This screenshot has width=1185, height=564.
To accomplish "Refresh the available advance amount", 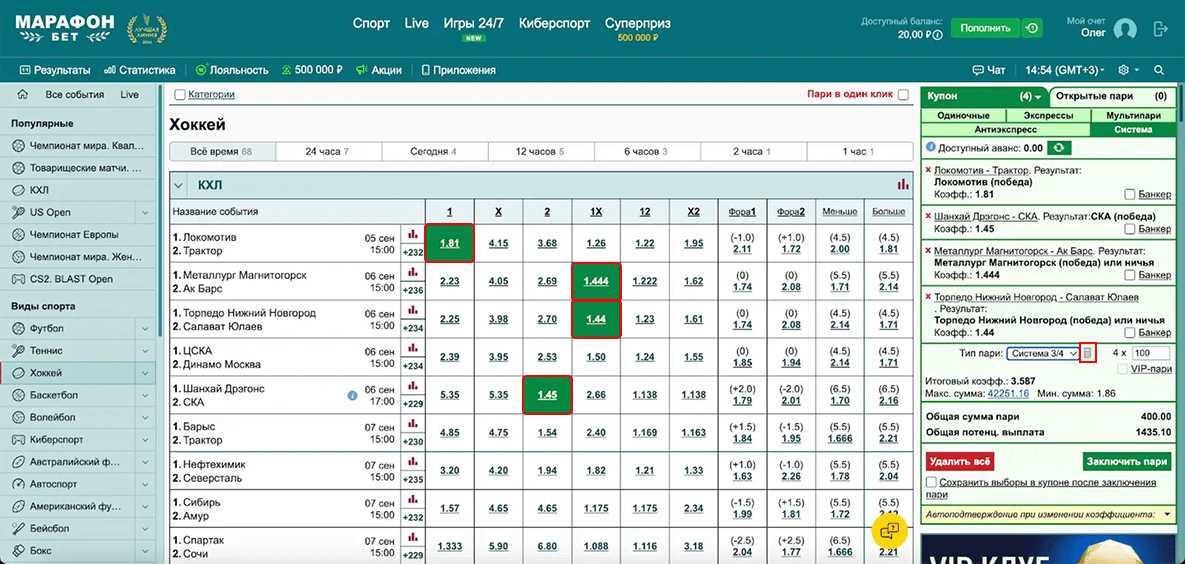I will point(1060,147).
